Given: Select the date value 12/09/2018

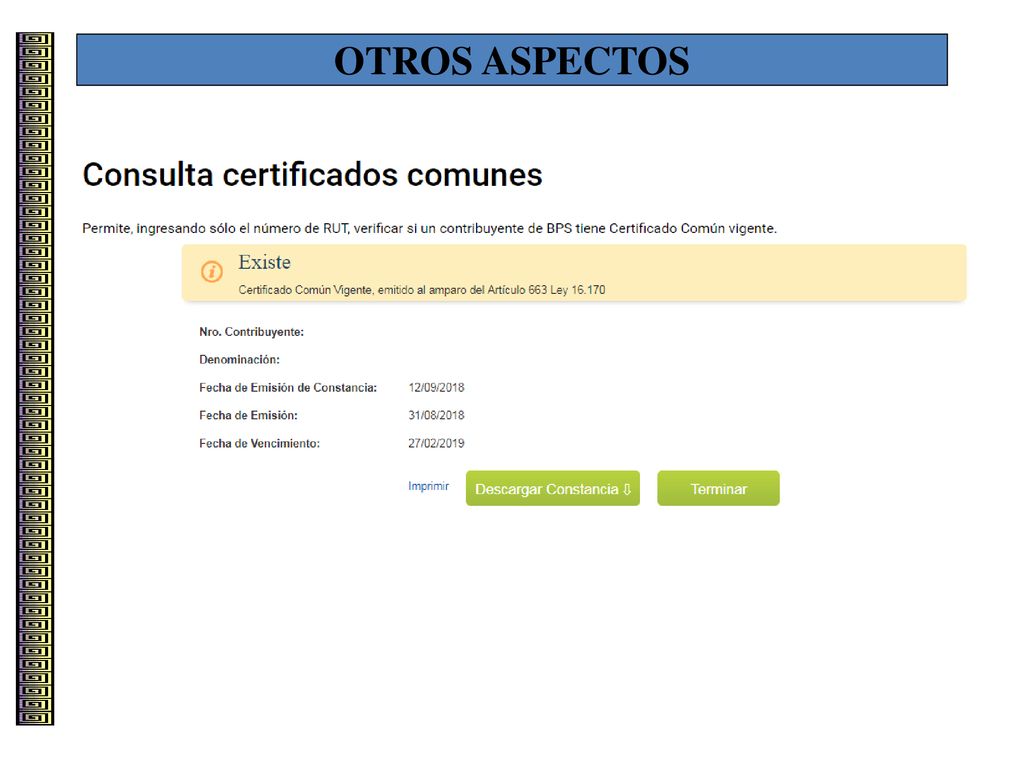Looking at the screenshot, I should click(x=436, y=387).
